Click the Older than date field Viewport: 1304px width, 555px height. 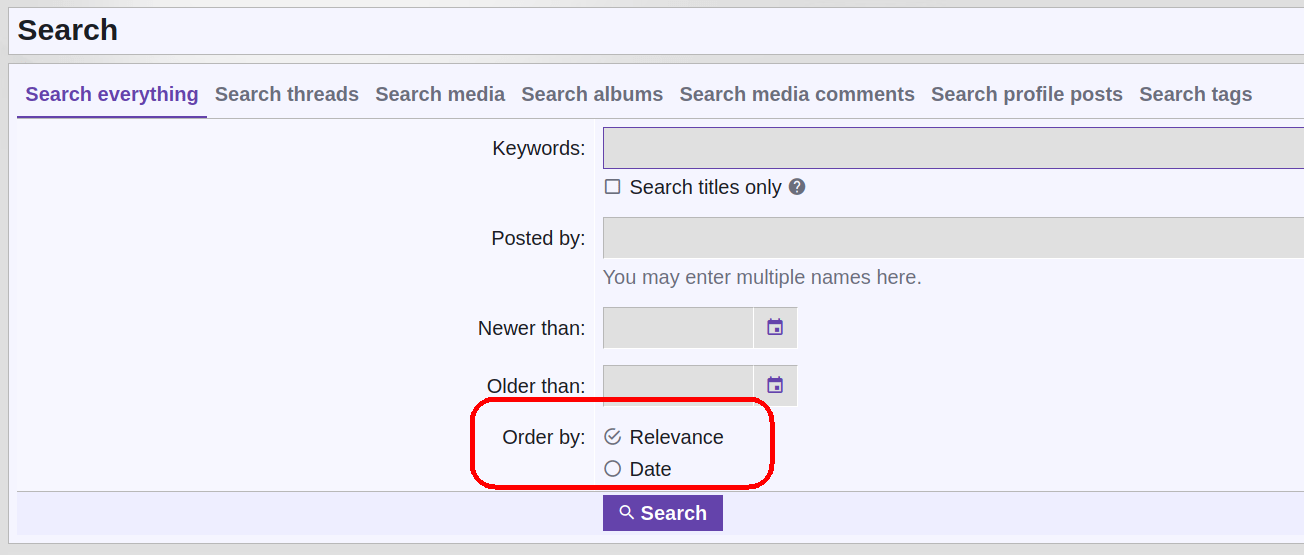pyautogui.click(x=678, y=386)
